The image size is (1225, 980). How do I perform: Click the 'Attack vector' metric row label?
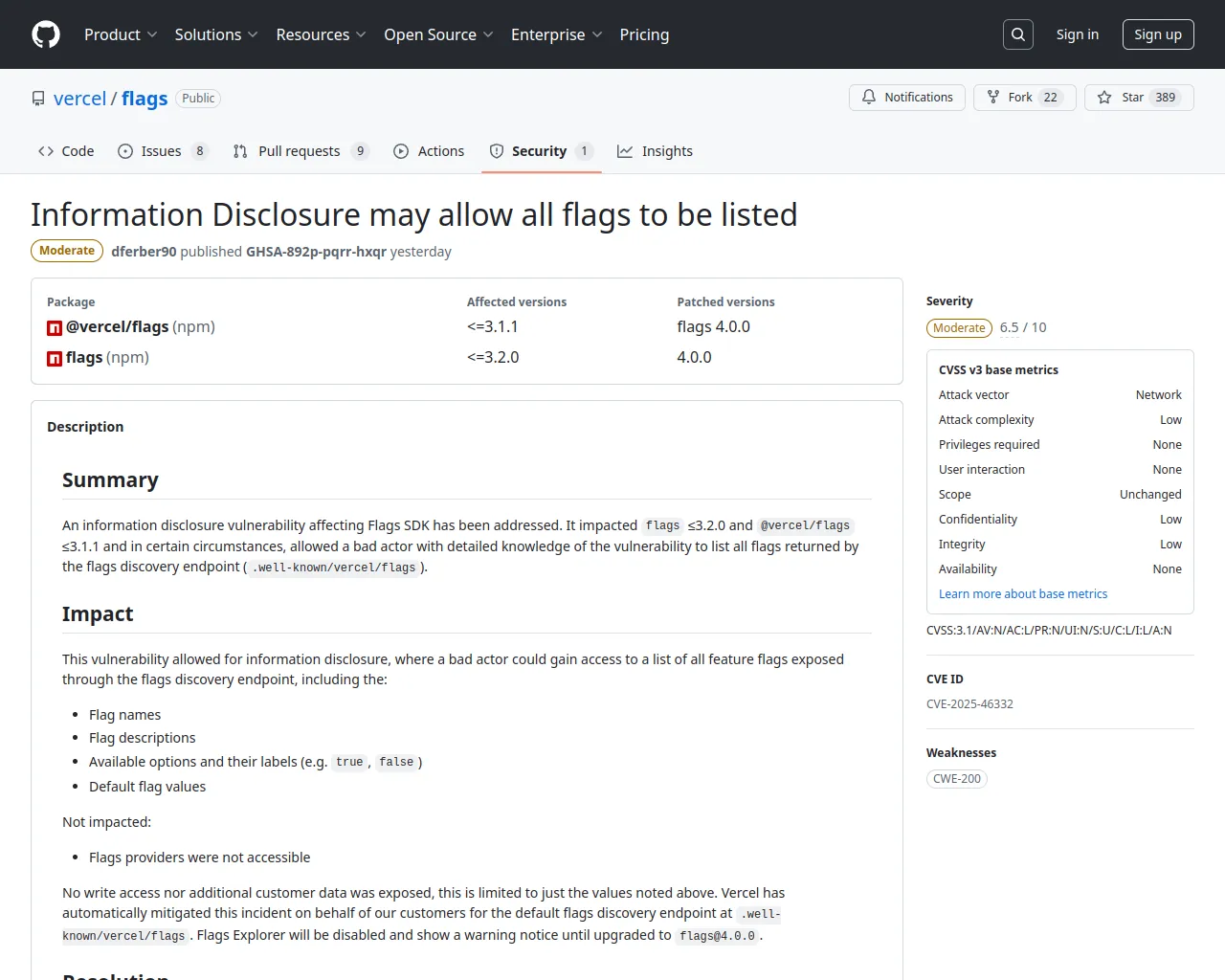click(x=973, y=395)
